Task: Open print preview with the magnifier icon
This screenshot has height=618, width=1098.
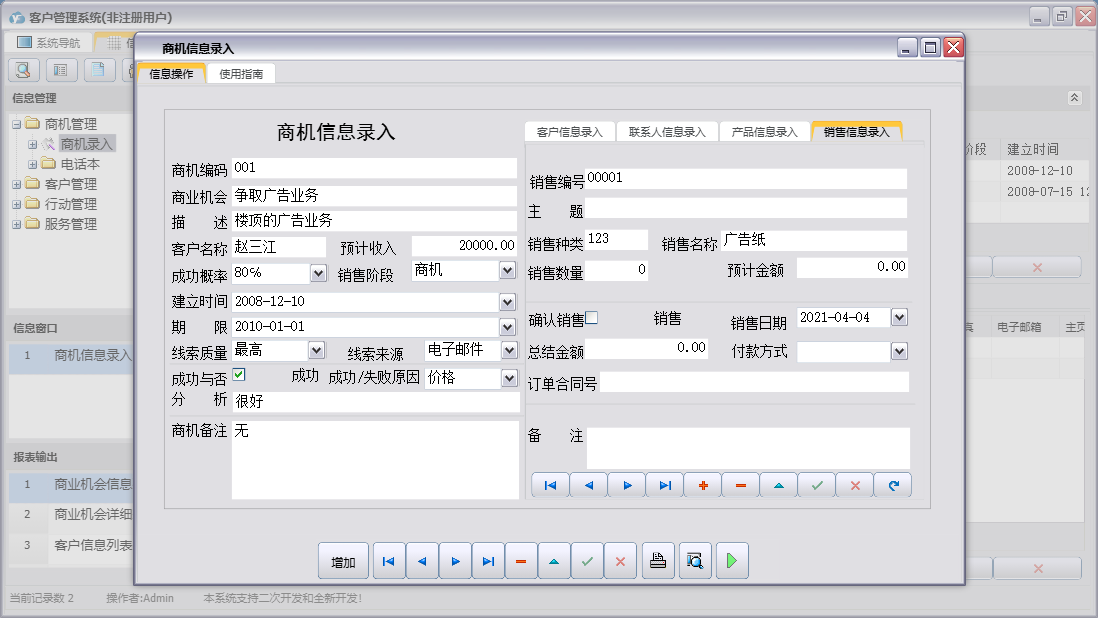Action: point(694,562)
